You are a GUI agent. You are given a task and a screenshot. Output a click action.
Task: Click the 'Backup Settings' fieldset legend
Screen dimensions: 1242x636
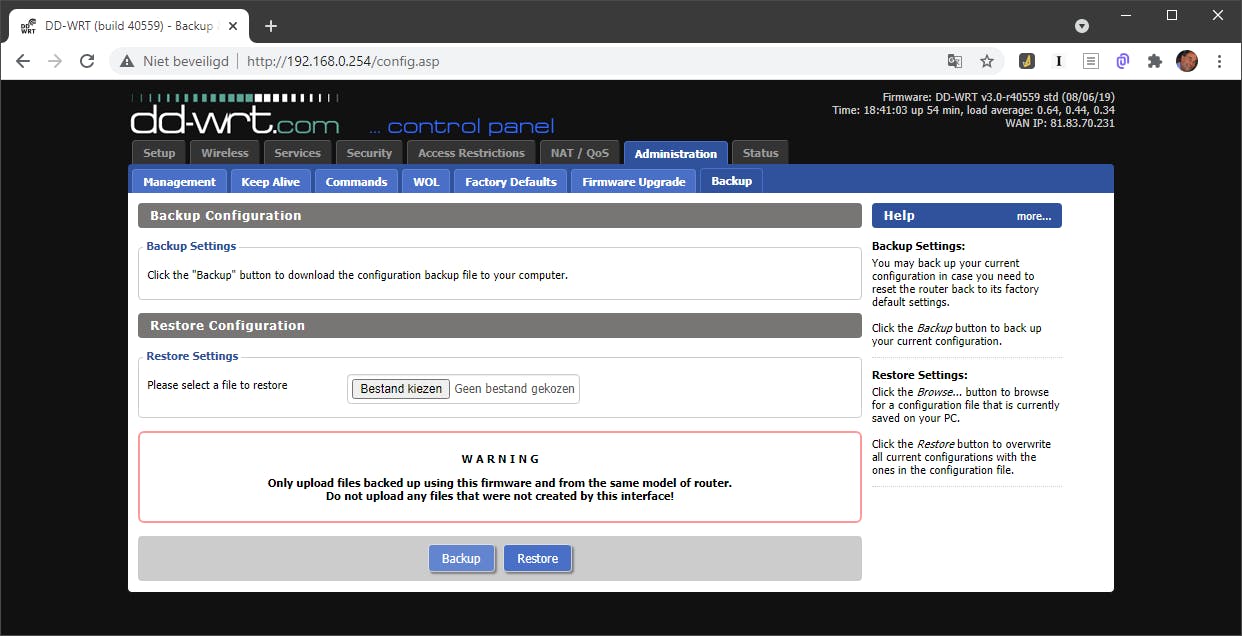click(191, 246)
